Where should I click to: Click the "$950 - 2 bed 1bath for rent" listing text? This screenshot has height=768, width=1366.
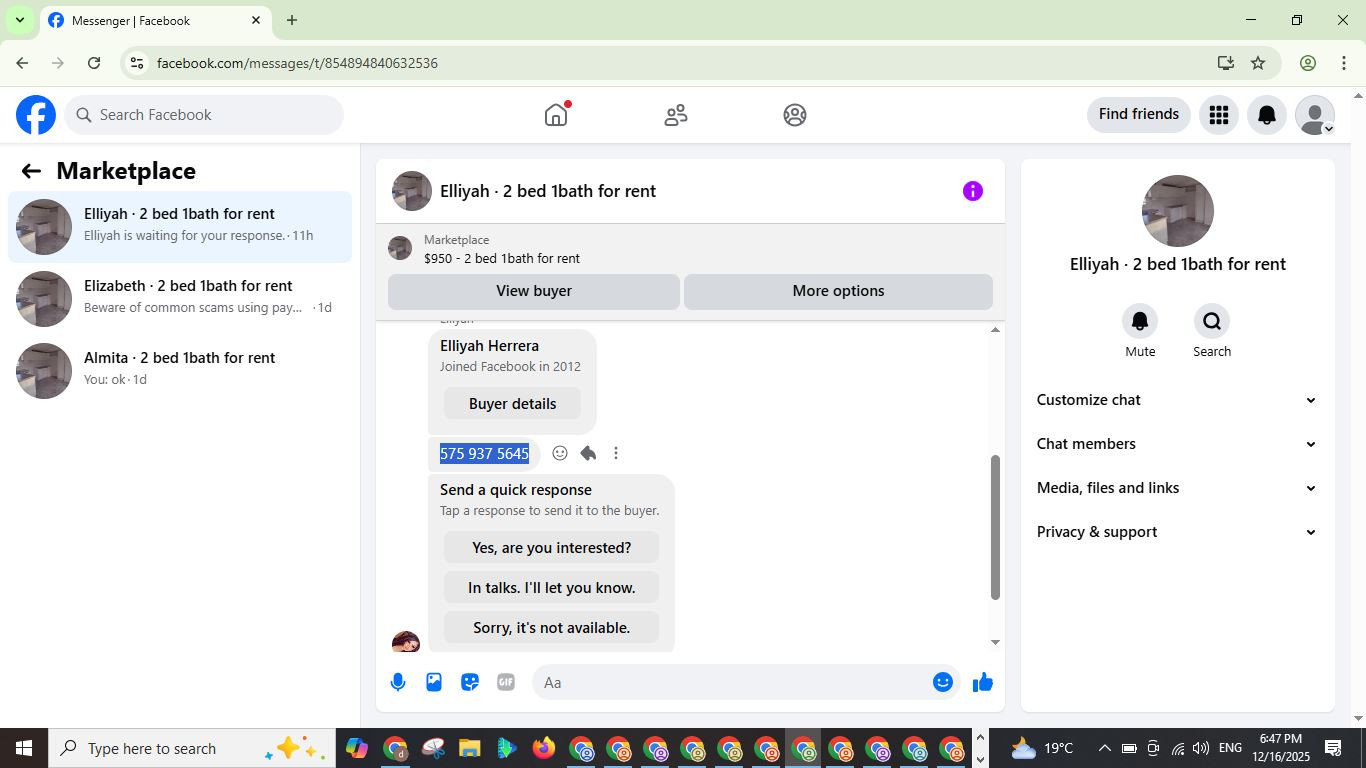502,258
